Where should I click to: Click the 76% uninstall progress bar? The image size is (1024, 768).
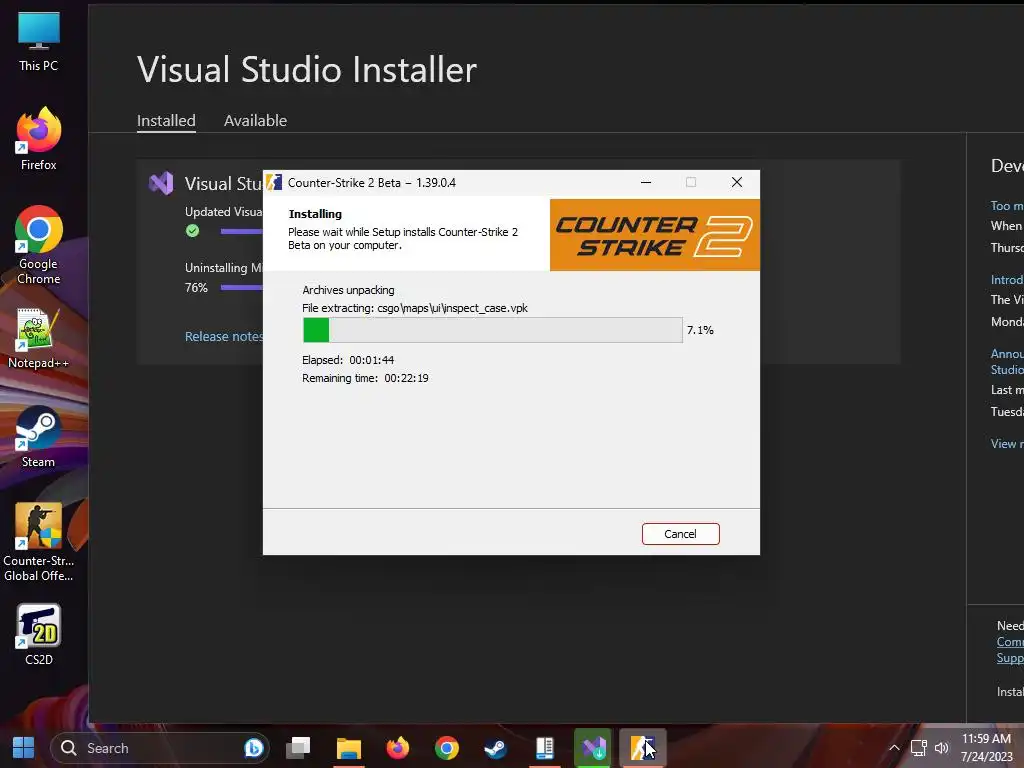pos(242,287)
